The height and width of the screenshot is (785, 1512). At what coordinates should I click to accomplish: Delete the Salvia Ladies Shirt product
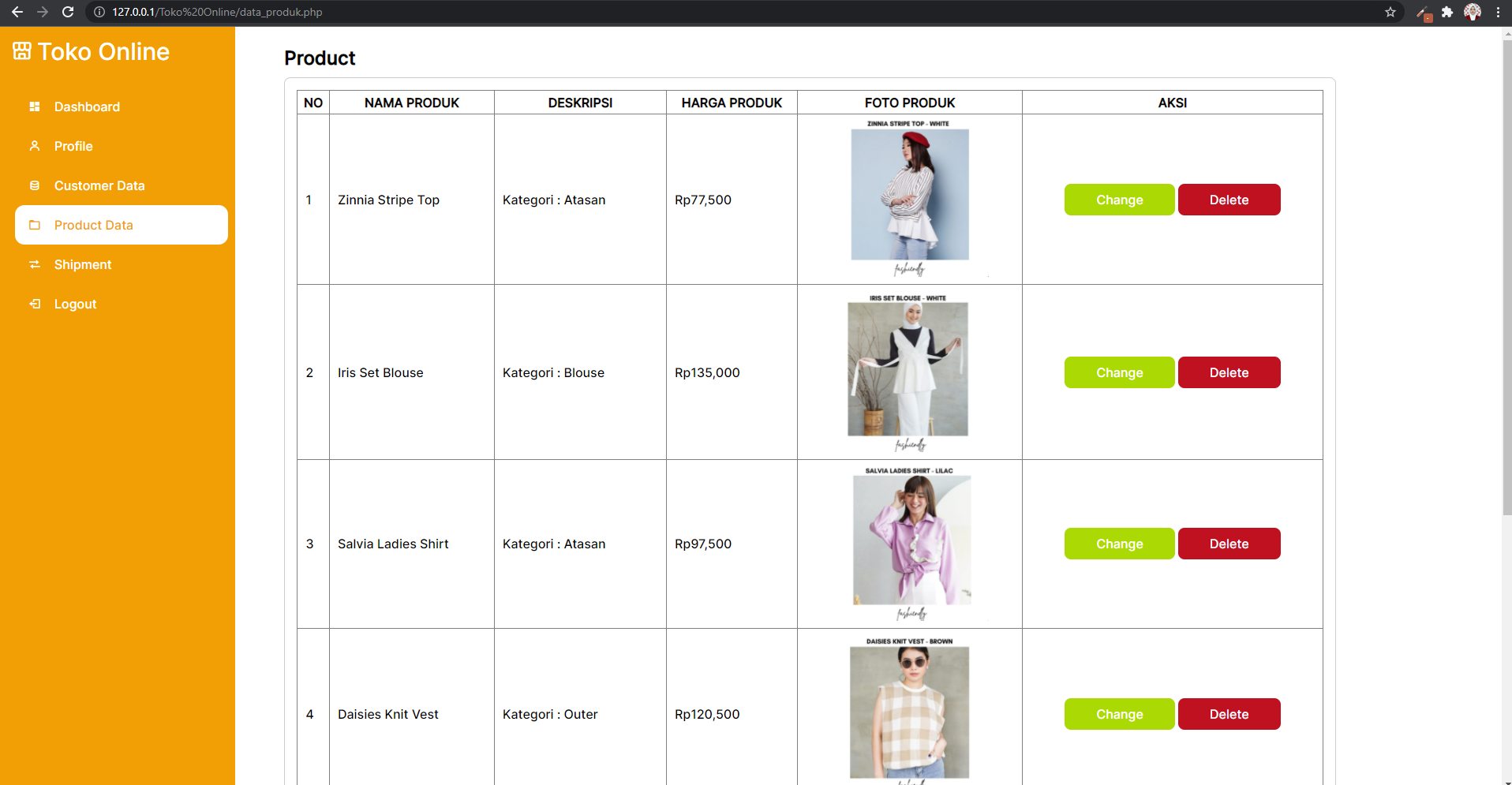tap(1229, 544)
